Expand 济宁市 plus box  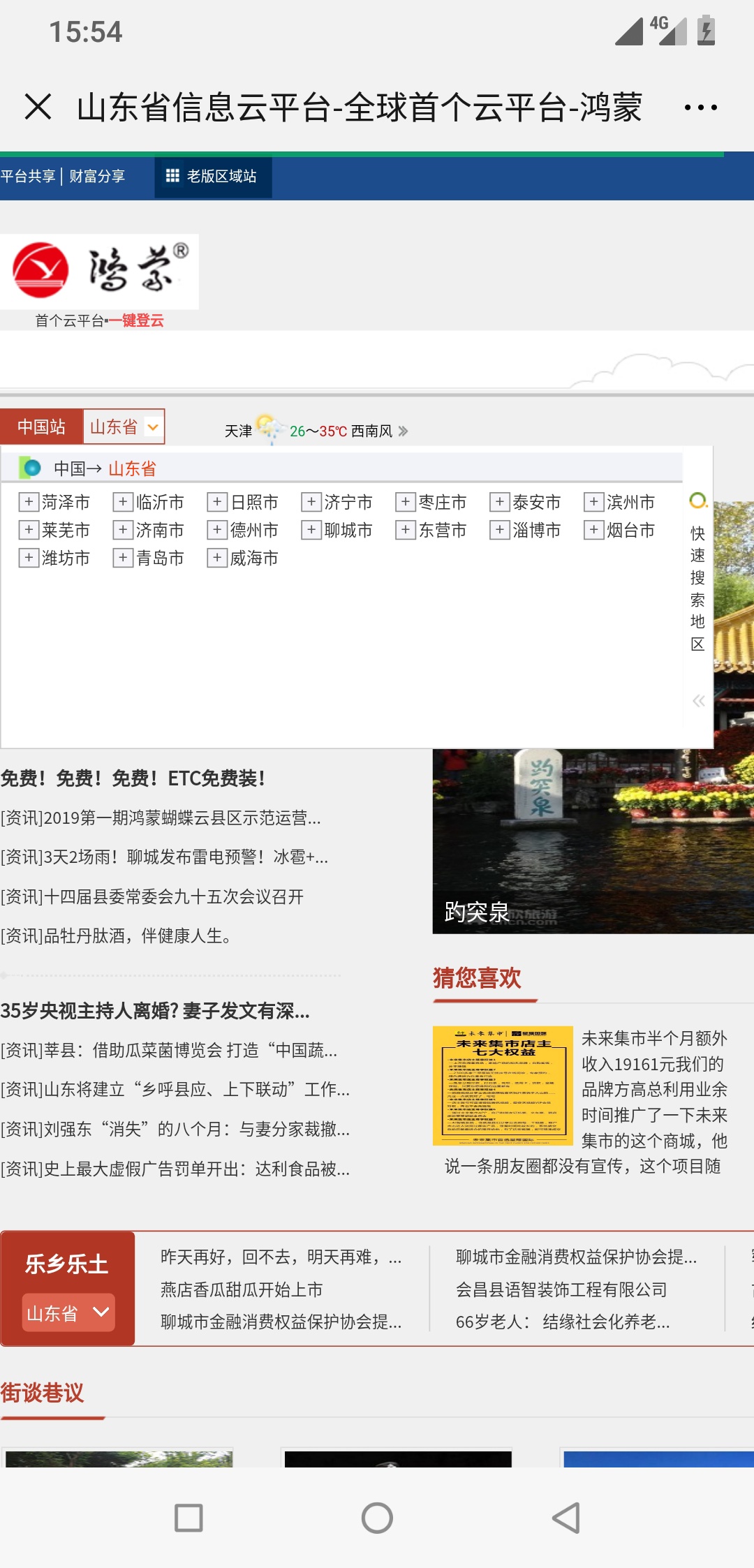click(311, 502)
